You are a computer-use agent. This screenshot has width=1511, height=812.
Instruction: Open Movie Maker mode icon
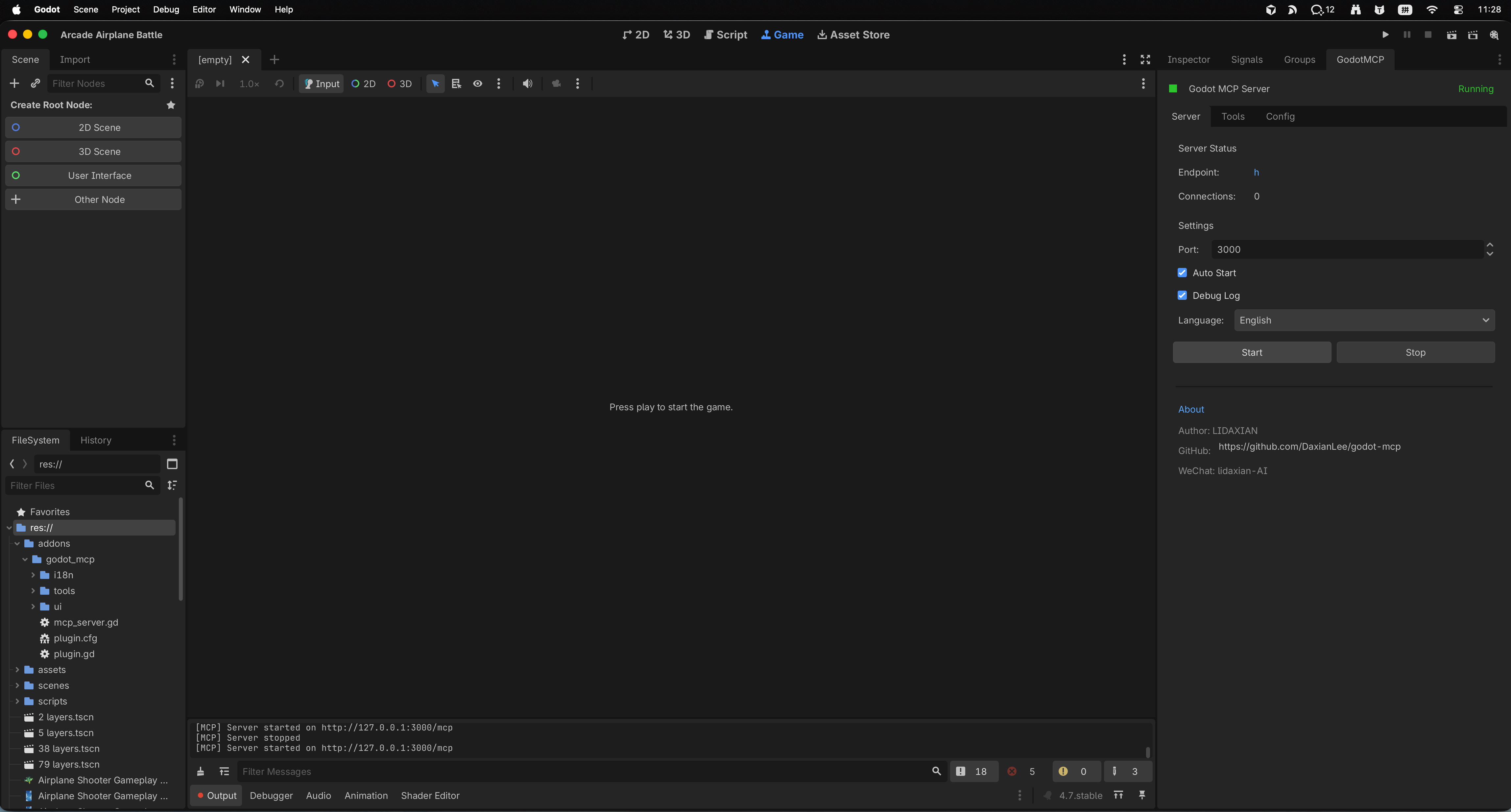1494,35
